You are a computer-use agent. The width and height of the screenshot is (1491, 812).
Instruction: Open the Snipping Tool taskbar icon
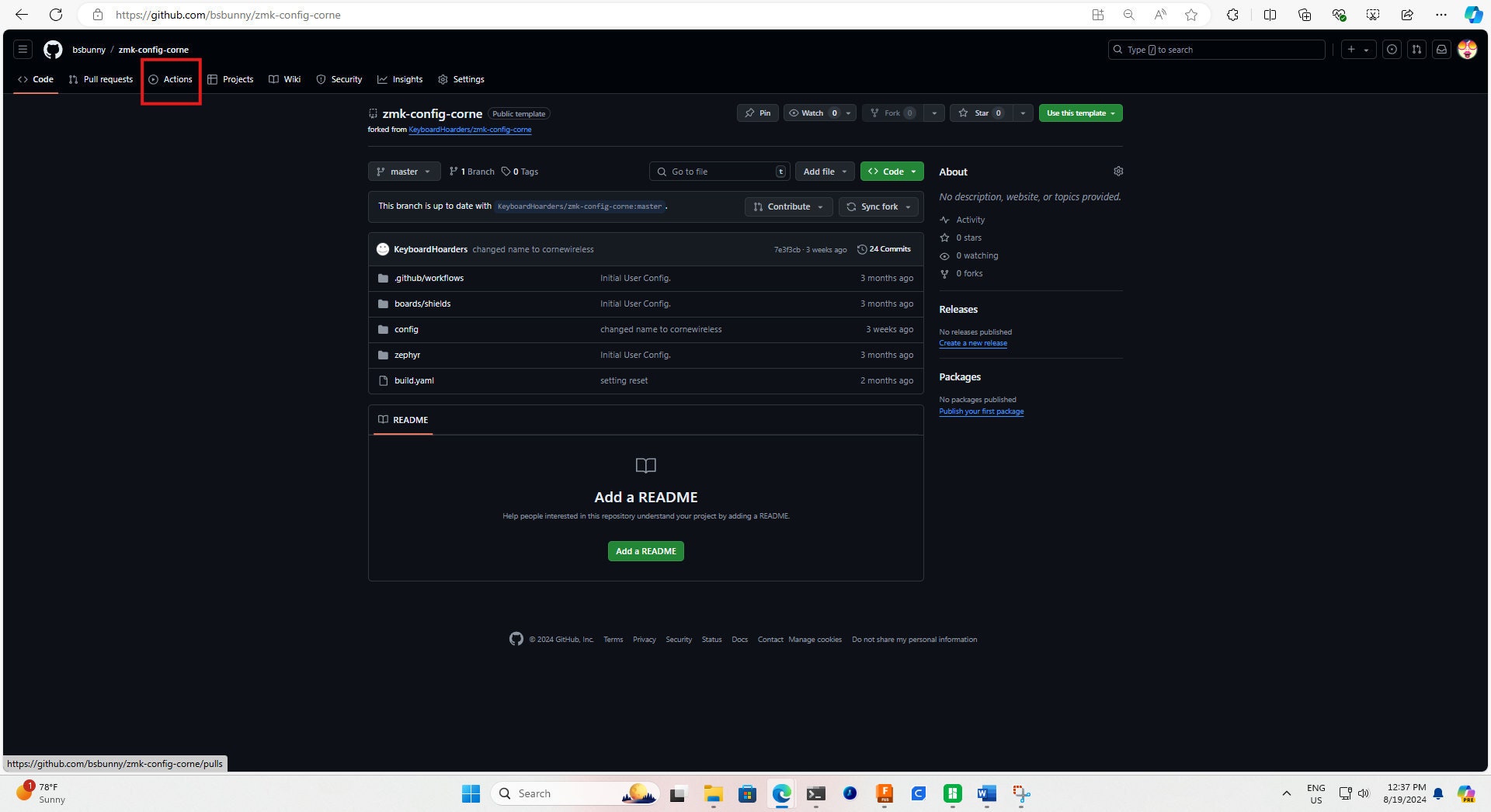tap(1020, 793)
